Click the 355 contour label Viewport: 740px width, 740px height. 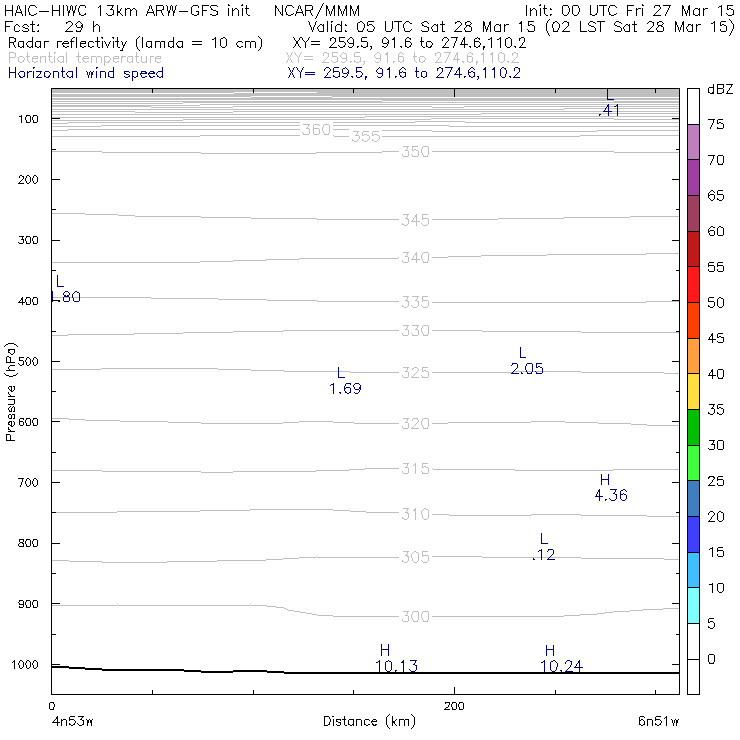tap(366, 136)
